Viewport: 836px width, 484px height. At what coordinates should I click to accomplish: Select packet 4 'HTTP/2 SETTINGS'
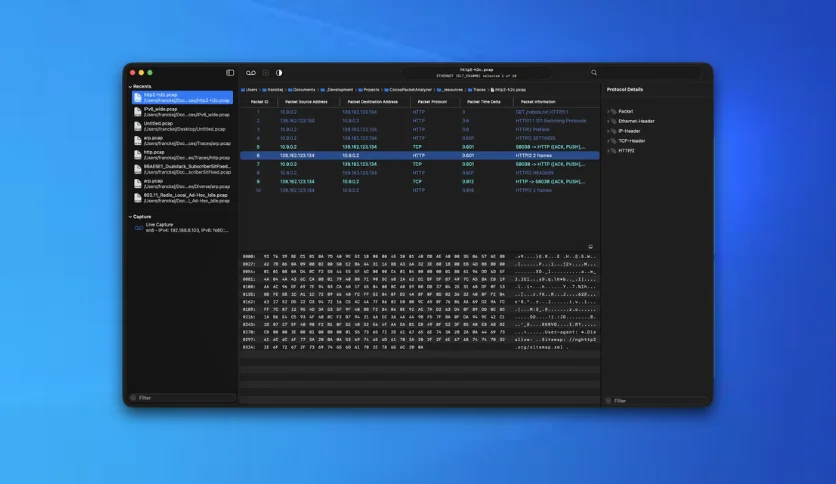pos(420,138)
